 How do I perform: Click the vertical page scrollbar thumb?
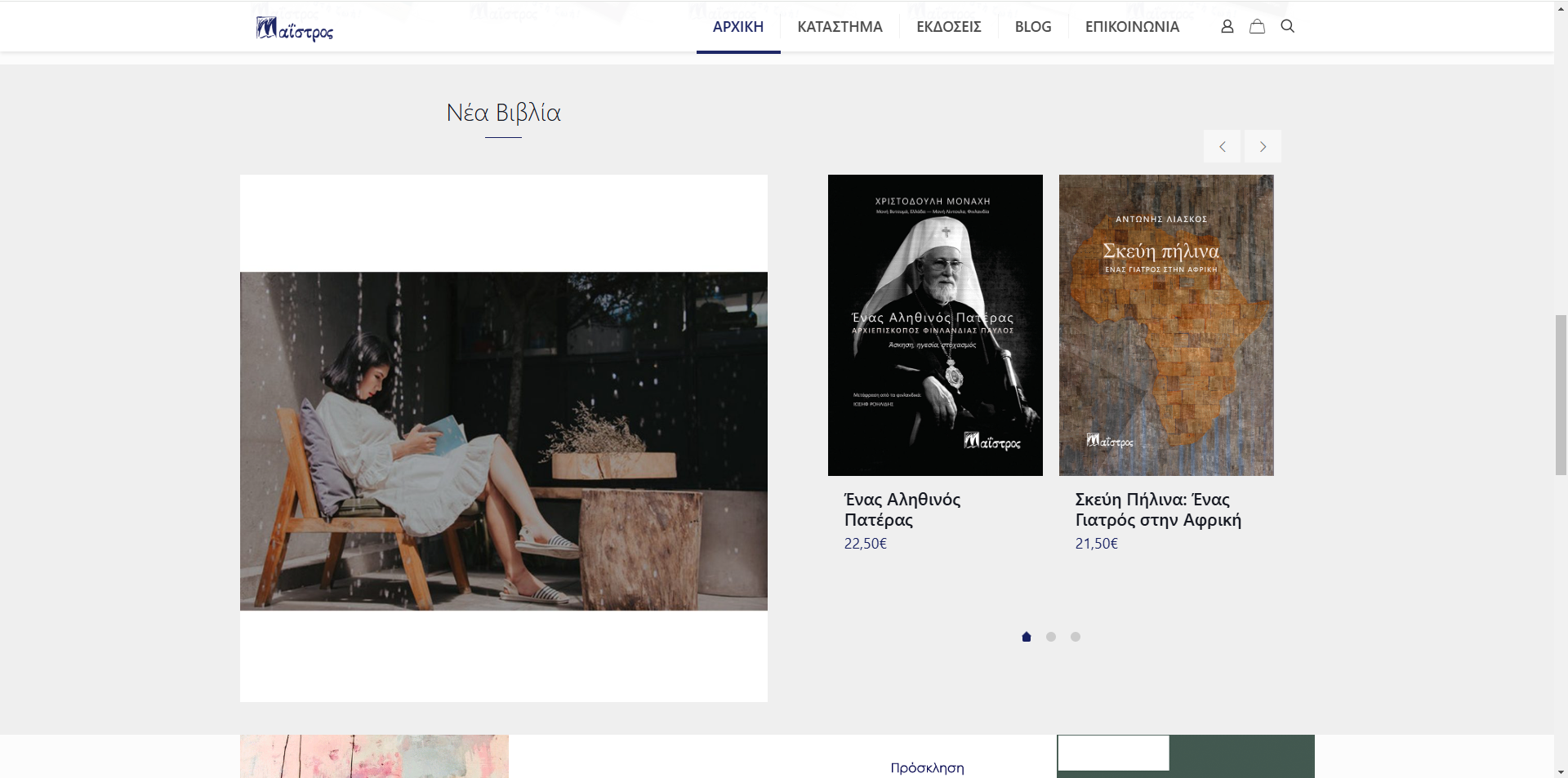tap(1561, 394)
